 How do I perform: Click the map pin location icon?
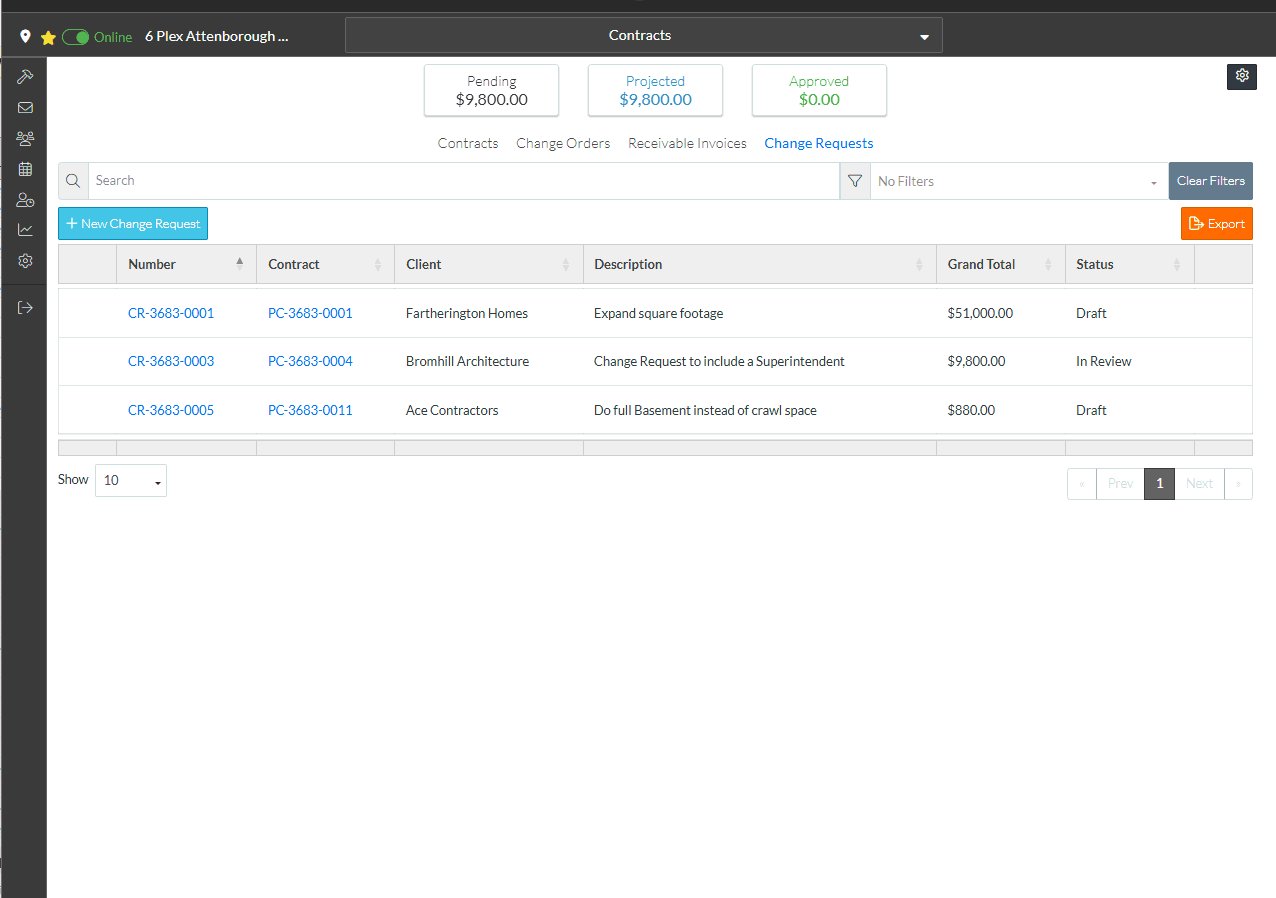(x=25, y=37)
